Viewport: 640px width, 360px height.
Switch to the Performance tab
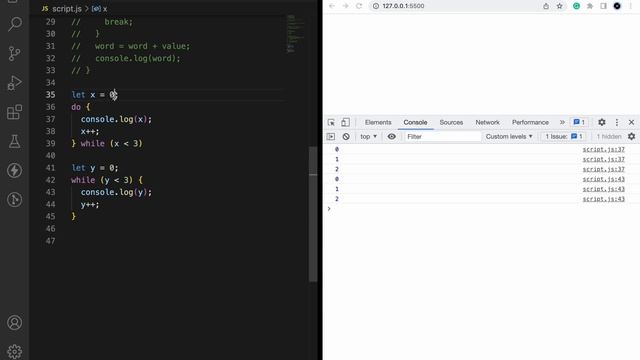(x=530, y=122)
